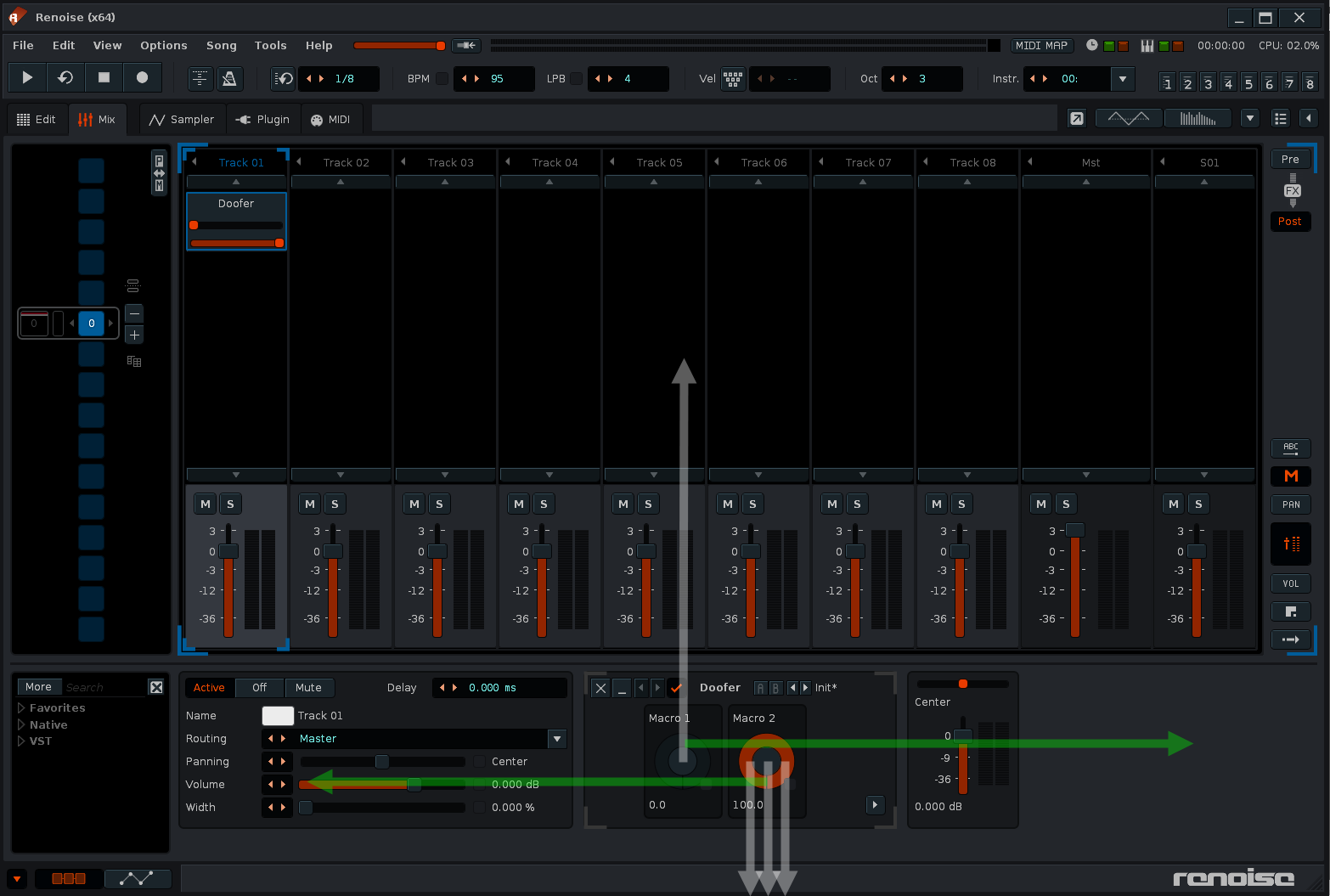Minimize the Doofer device
The image size is (1330, 896).
[622, 688]
